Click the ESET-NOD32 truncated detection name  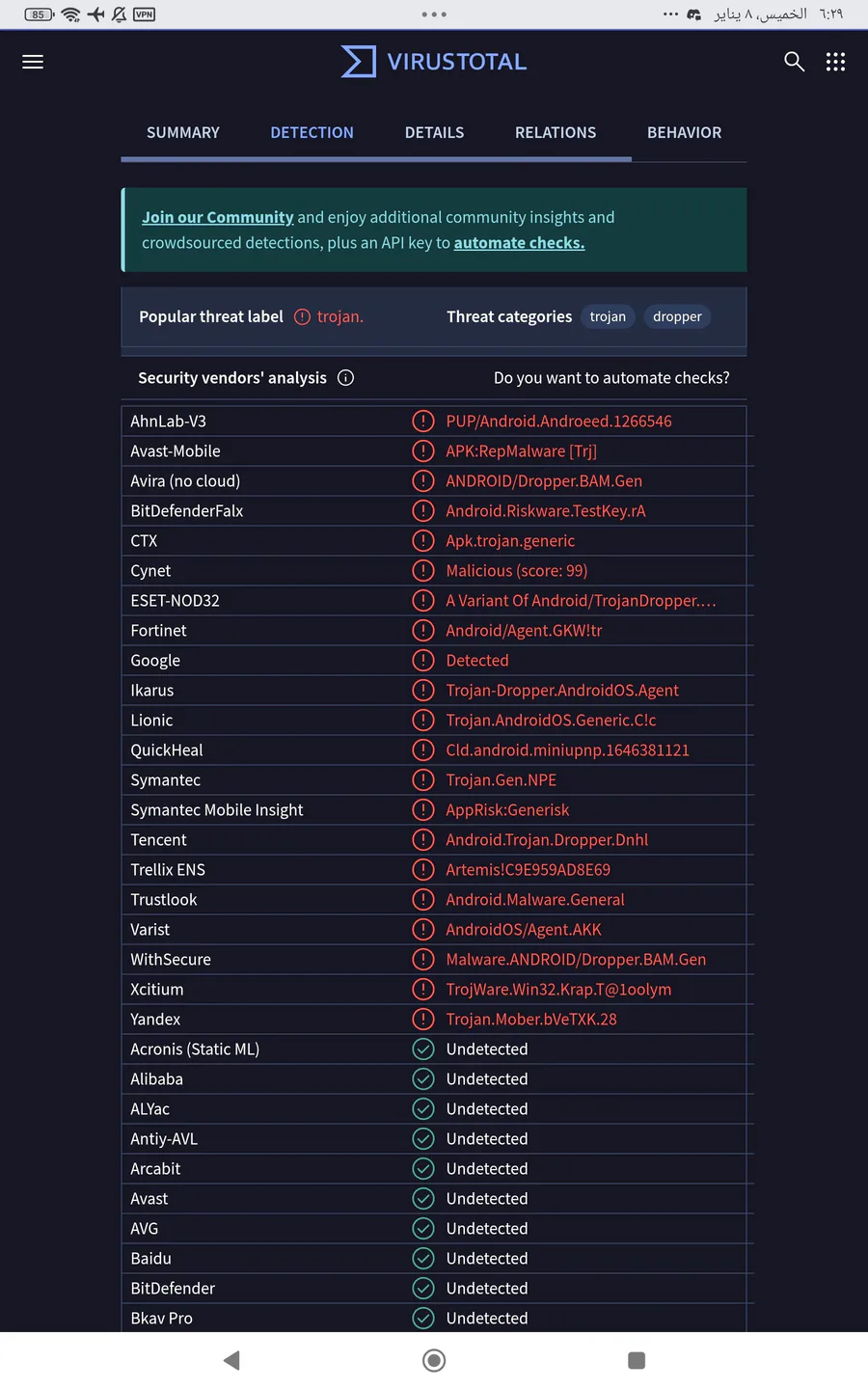click(581, 601)
